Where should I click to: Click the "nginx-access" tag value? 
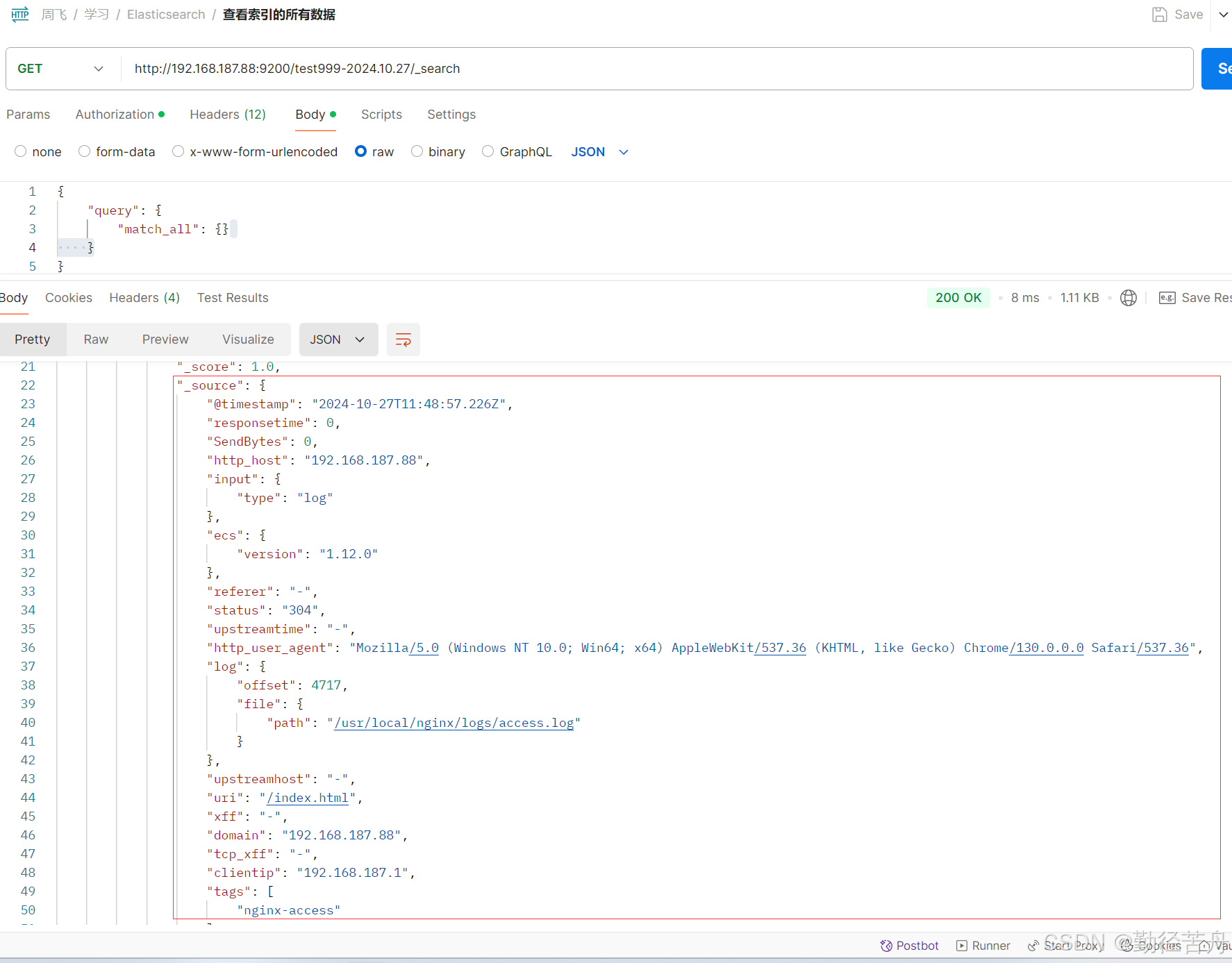click(x=289, y=910)
